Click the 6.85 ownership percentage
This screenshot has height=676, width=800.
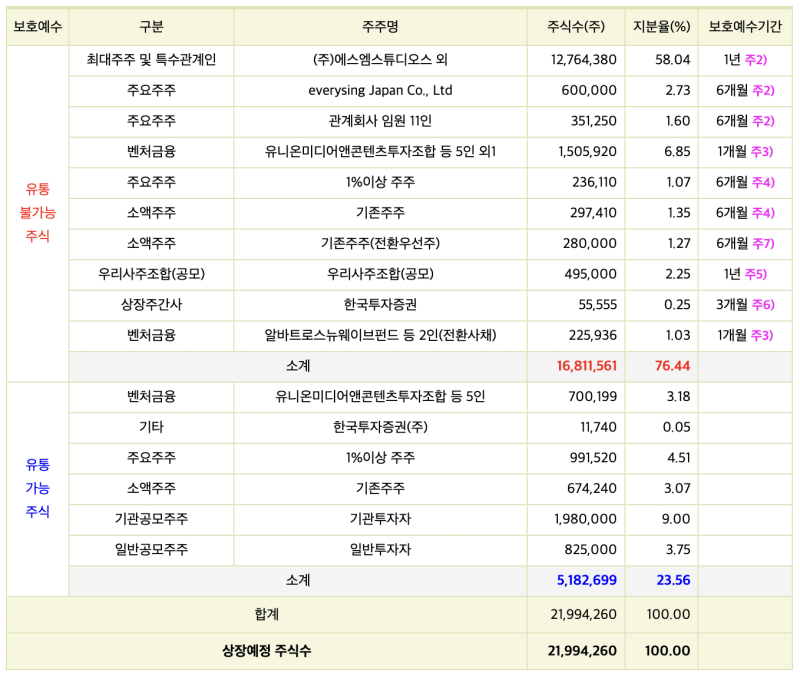click(677, 152)
